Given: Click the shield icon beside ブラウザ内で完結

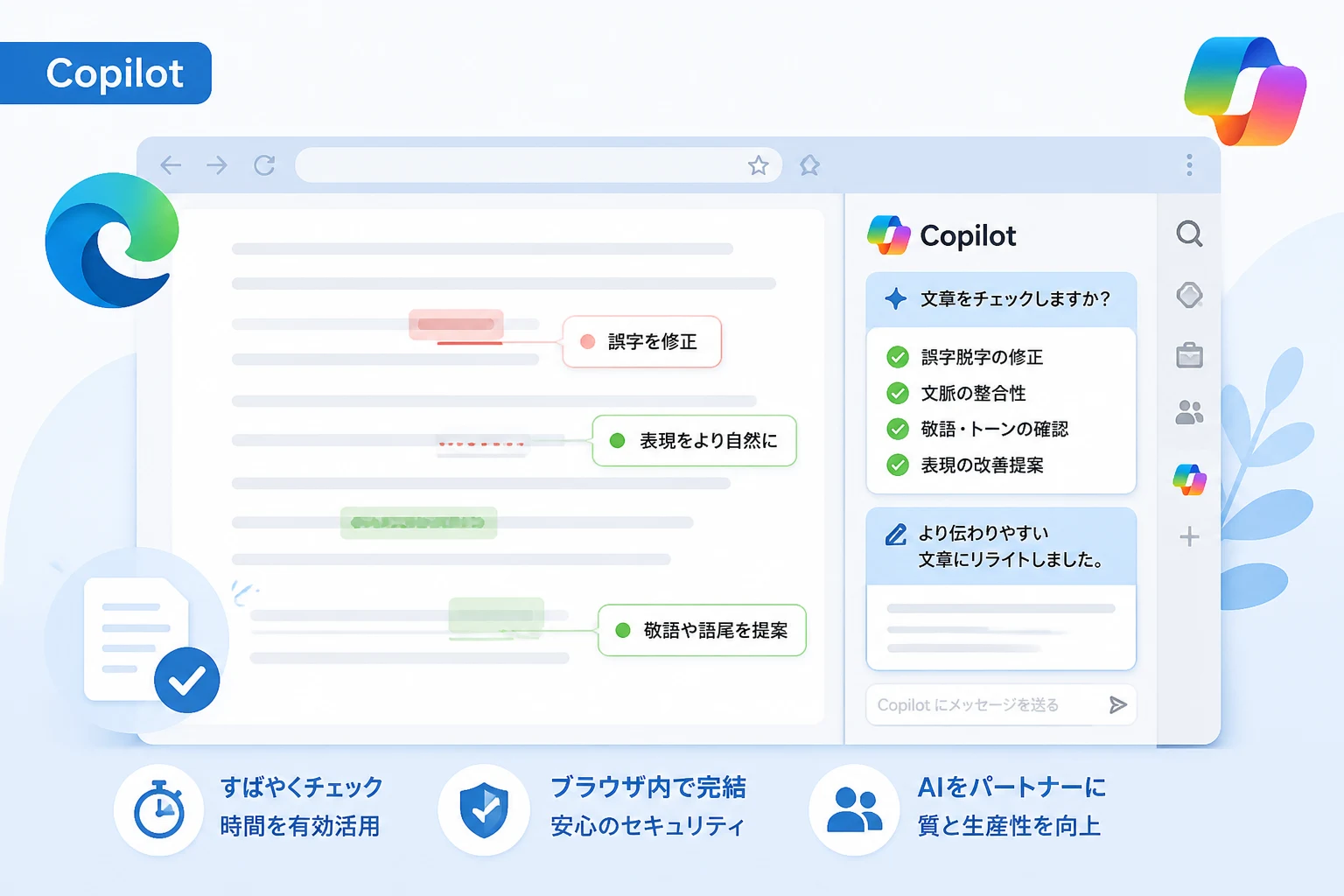Looking at the screenshot, I should [x=484, y=810].
